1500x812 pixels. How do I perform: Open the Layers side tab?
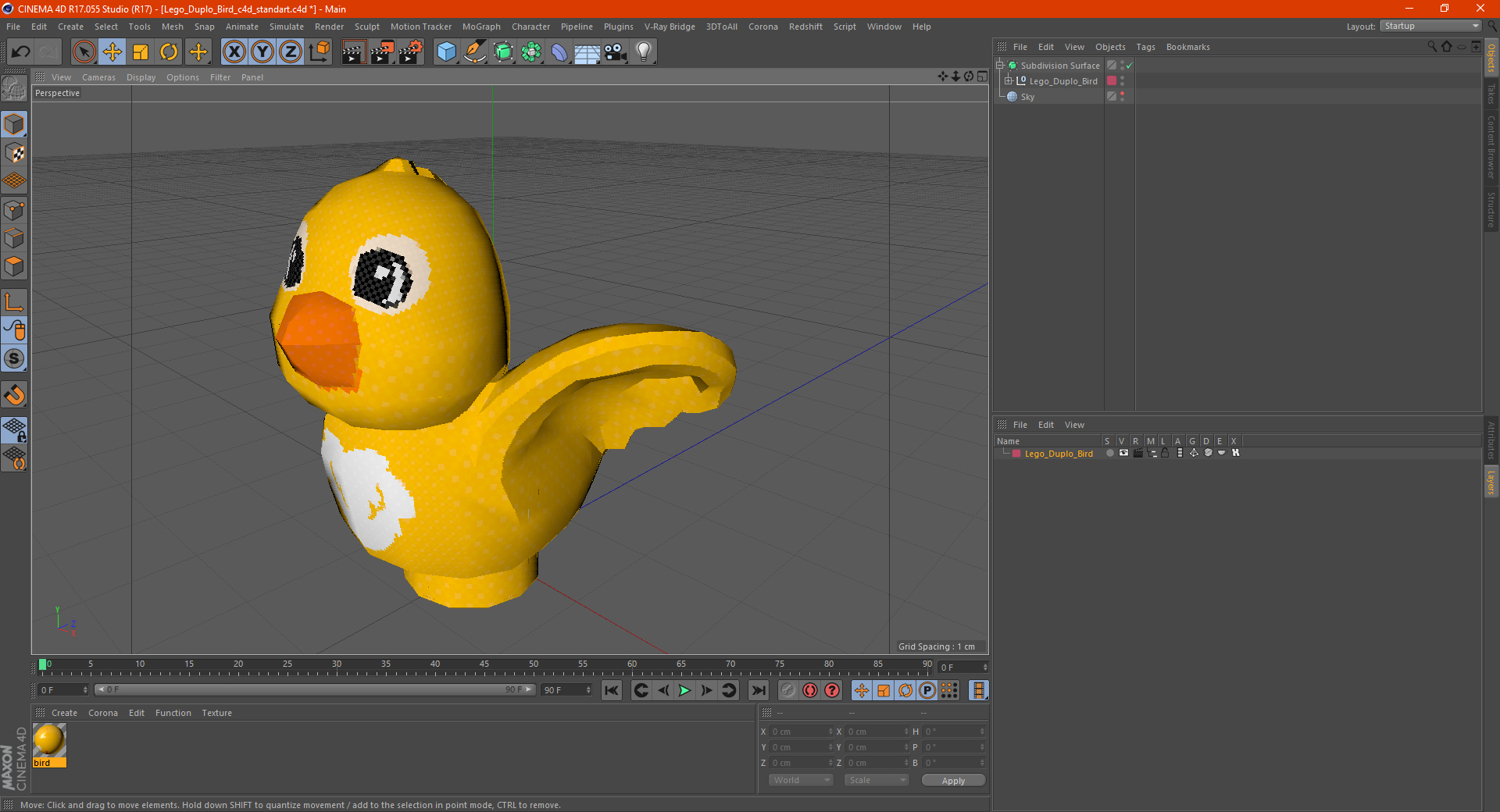pos(1491,483)
